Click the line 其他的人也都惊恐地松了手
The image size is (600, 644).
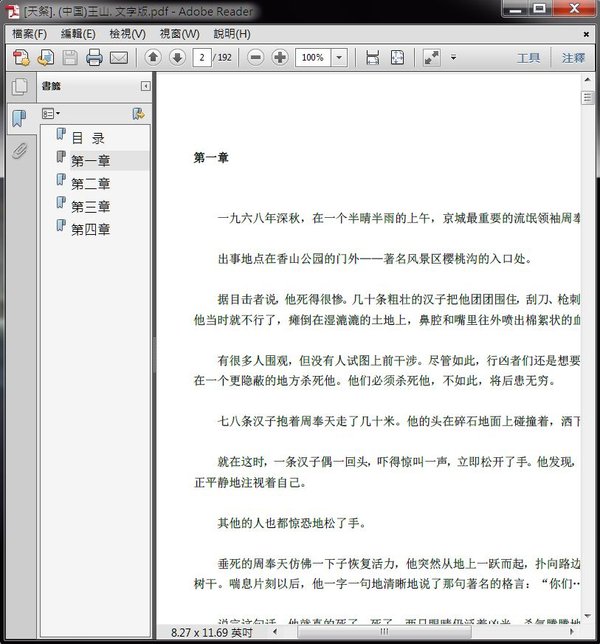point(292,523)
